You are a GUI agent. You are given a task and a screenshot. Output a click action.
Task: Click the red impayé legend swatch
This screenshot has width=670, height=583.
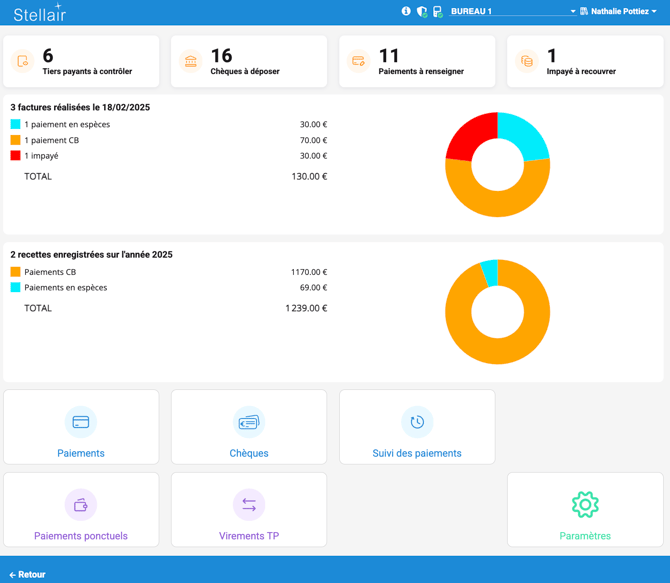(15, 156)
